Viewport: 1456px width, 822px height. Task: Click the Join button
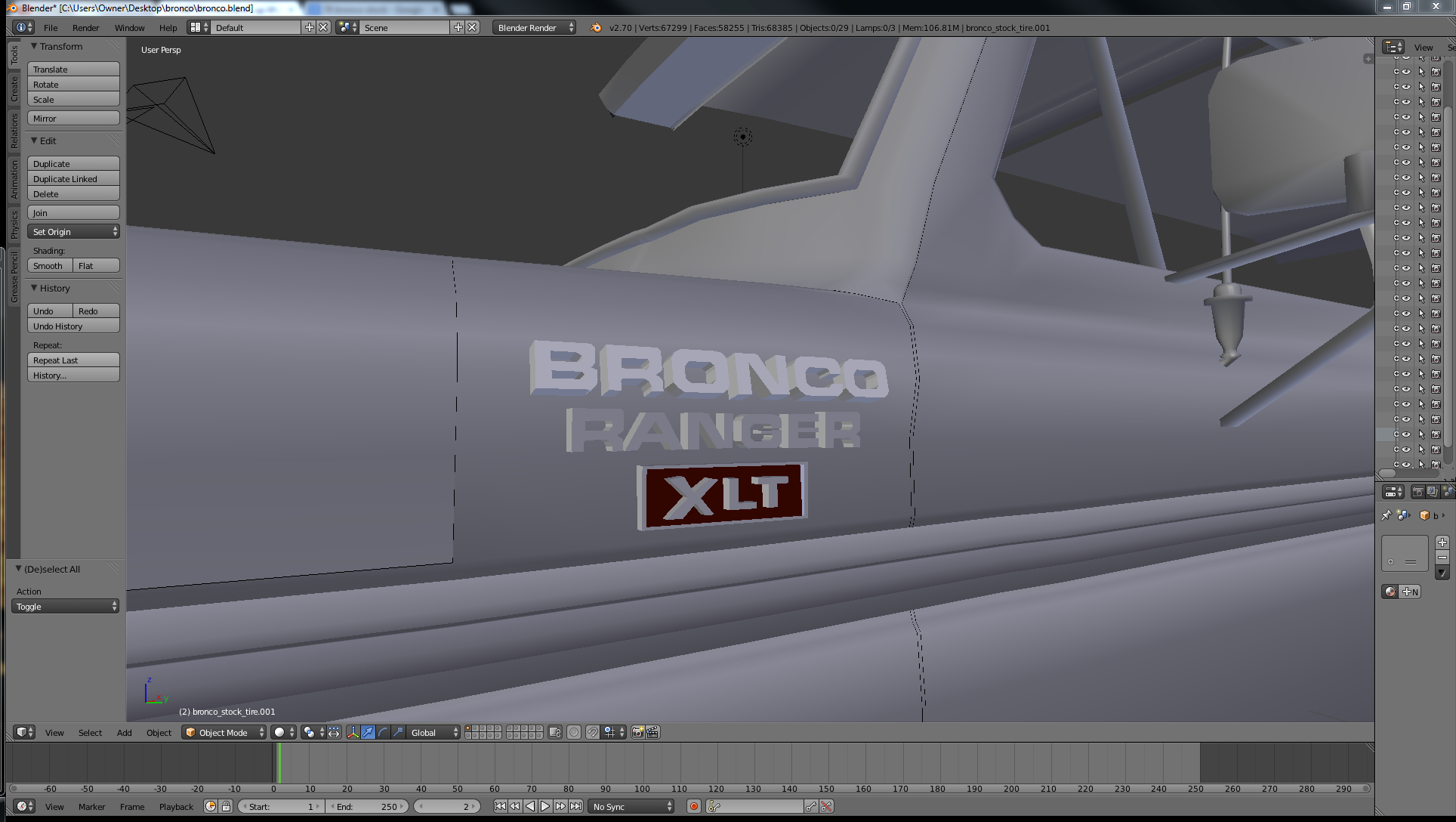pyautogui.click(x=73, y=213)
